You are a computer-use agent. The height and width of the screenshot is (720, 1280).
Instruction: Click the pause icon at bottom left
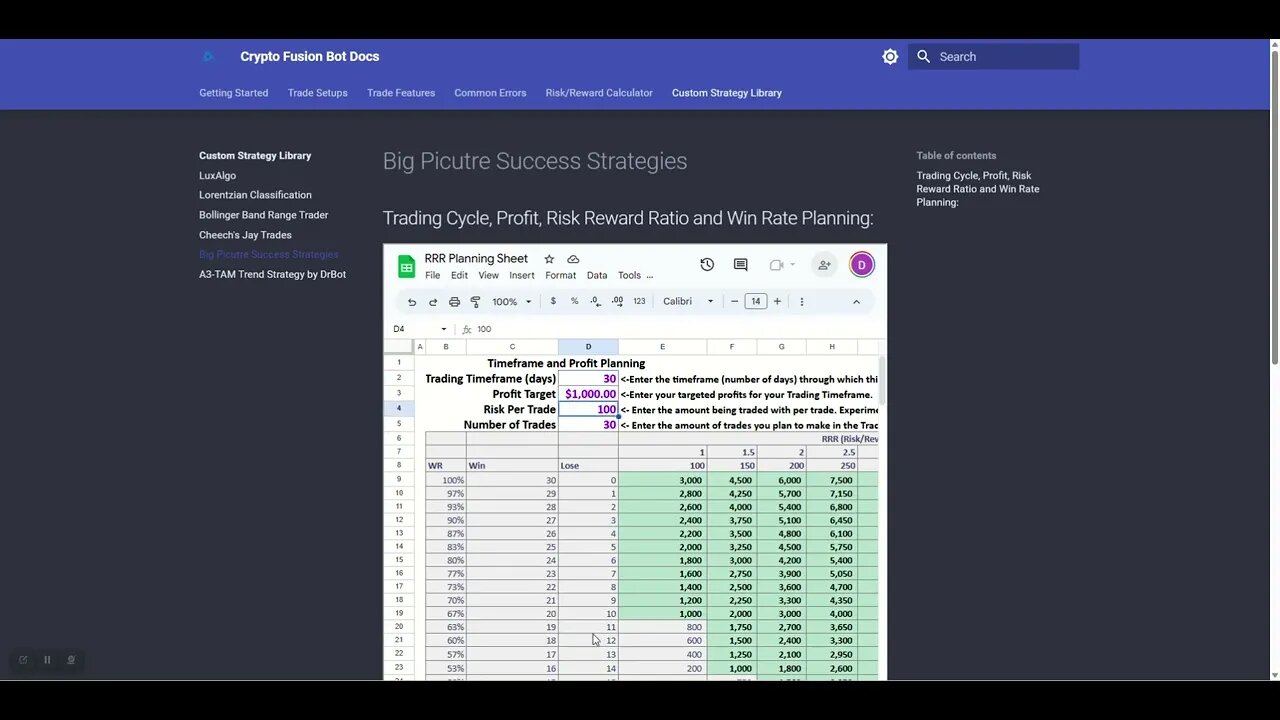(47, 660)
